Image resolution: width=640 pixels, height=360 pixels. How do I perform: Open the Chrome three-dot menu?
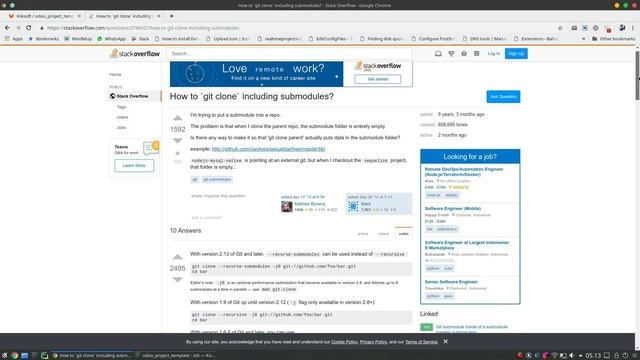click(x=633, y=28)
